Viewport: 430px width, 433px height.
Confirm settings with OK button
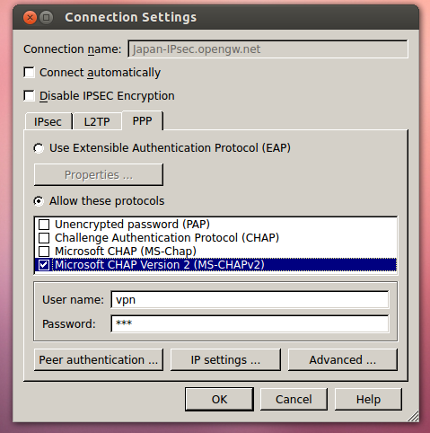pos(219,399)
